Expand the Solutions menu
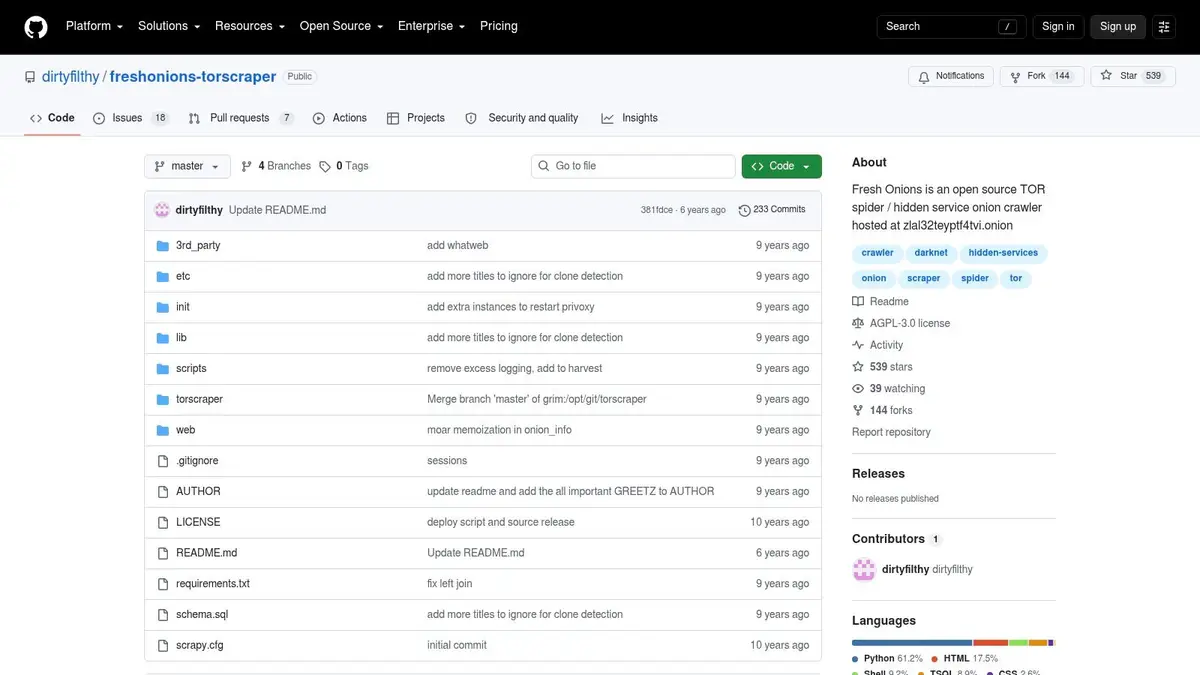Viewport: 1200px width, 675px height. click(x=169, y=26)
